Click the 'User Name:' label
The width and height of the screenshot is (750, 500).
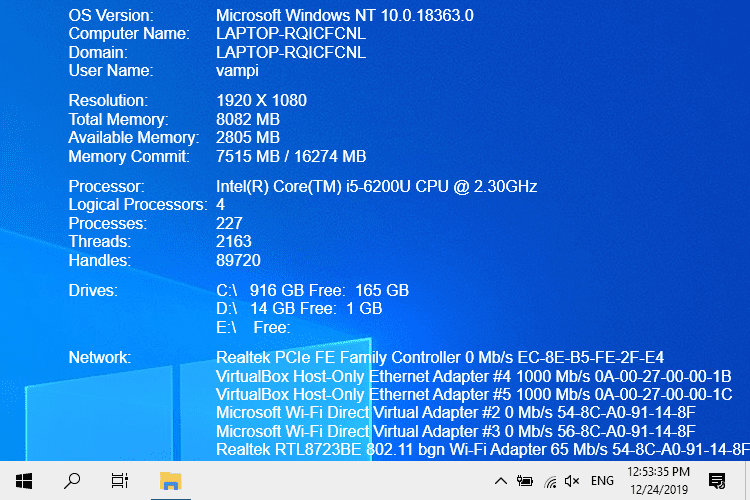click(111, 71)
